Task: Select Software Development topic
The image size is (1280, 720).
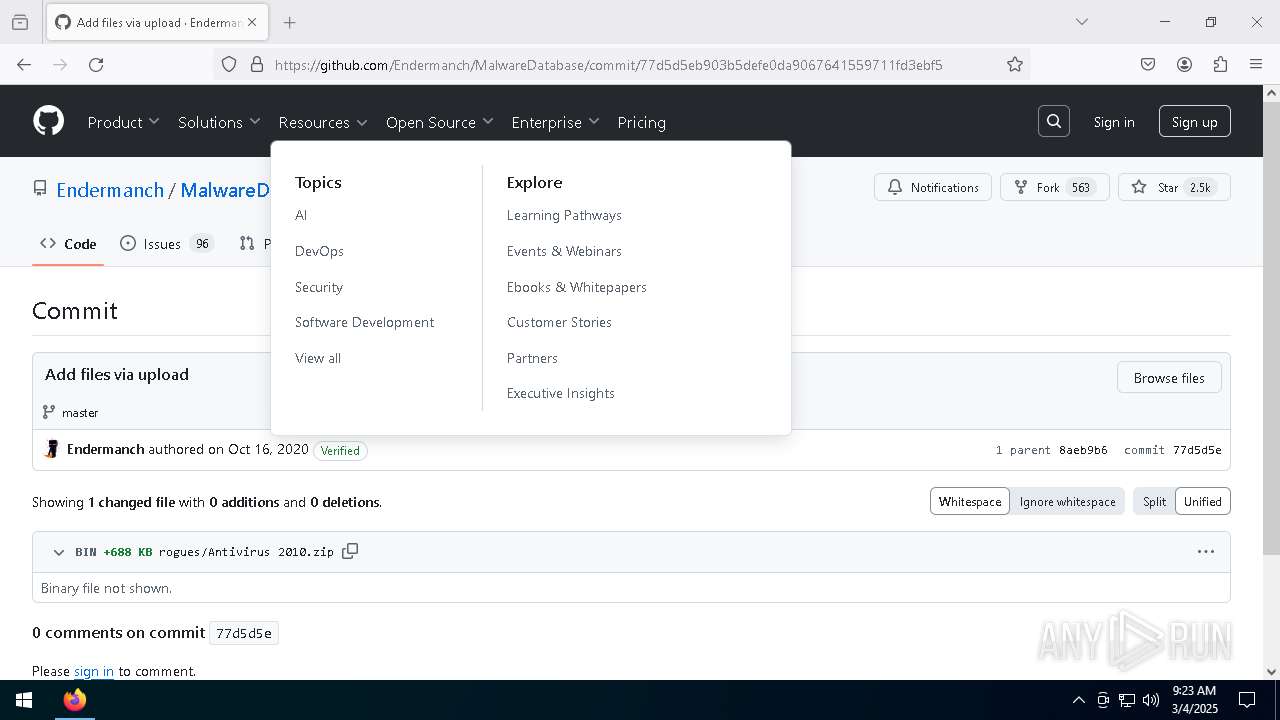Action: (x=364, y=322)
